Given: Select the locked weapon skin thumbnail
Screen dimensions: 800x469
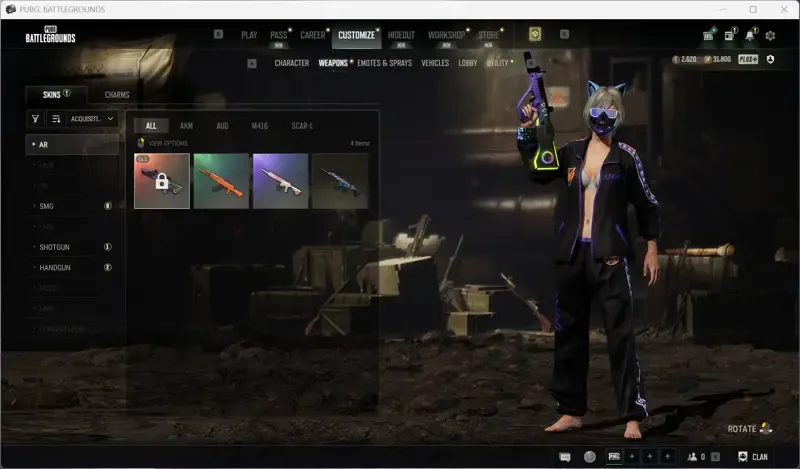Looking at the screenshot, I should (162, 181).
